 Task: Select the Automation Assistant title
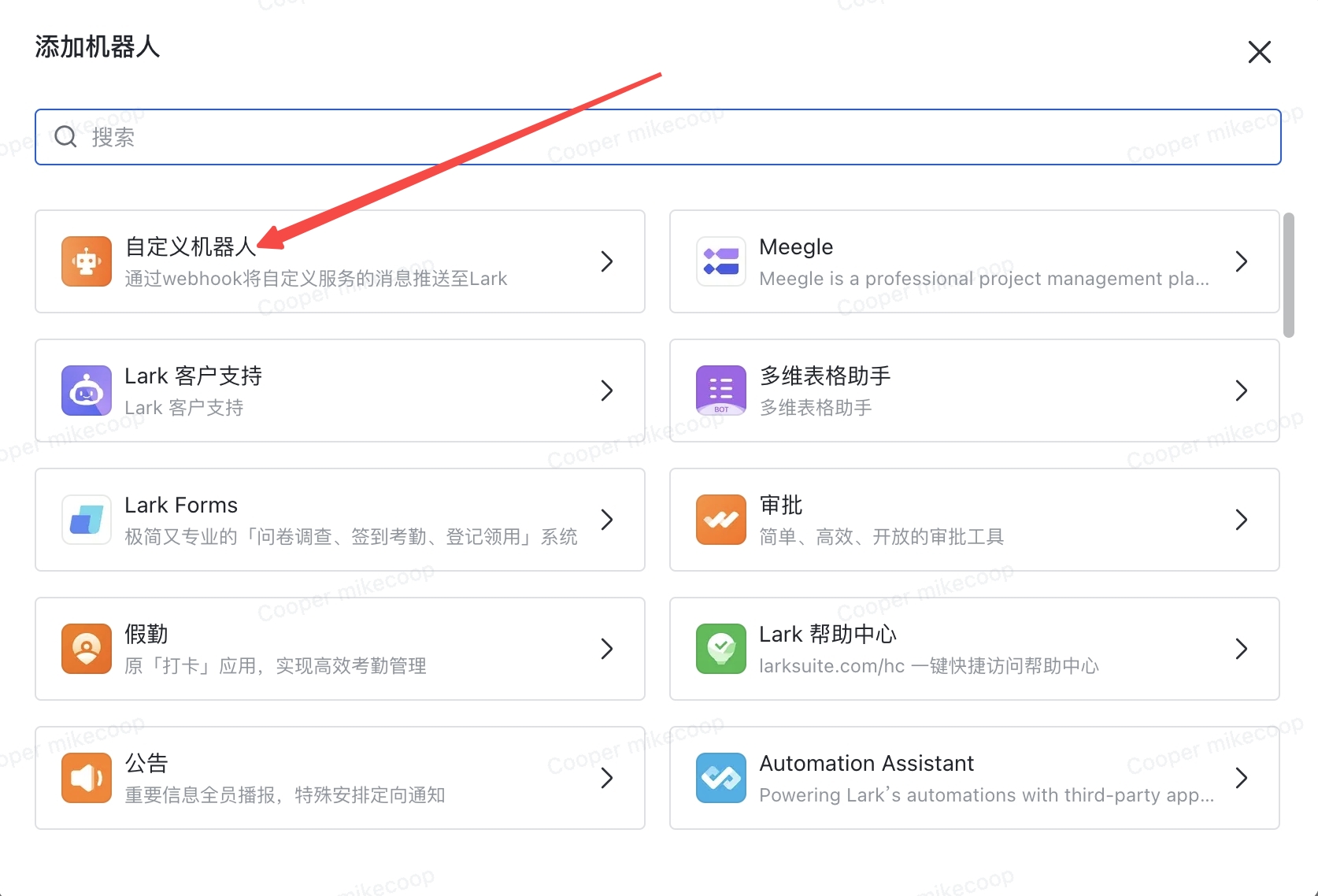click(x=866, y=764)
